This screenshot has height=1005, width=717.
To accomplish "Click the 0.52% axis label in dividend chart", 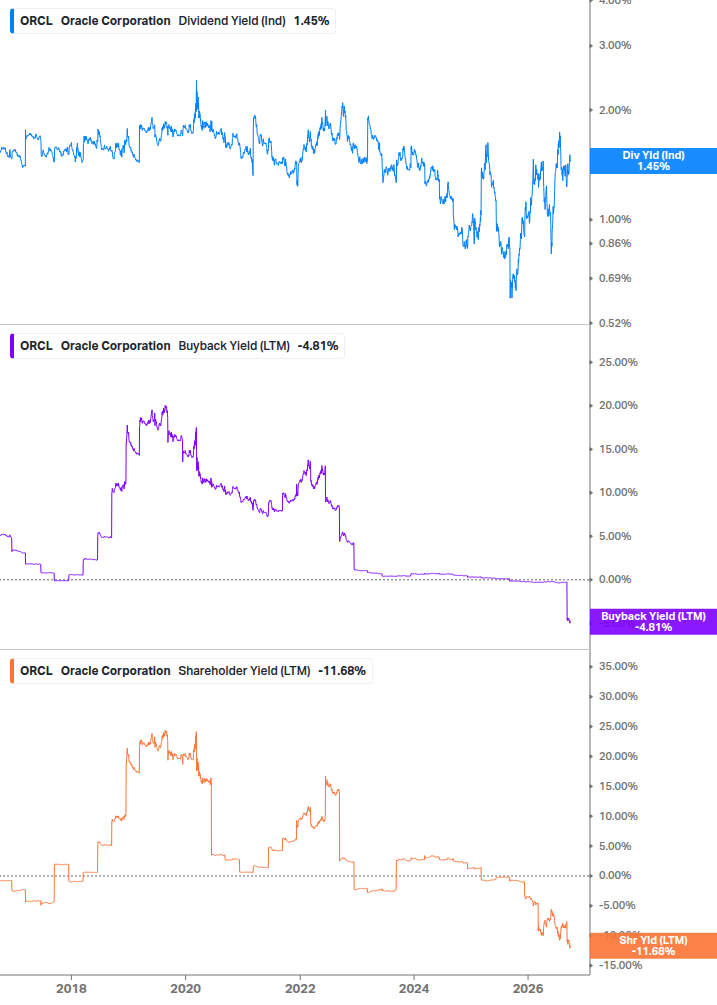I will [x=615, y=324].
